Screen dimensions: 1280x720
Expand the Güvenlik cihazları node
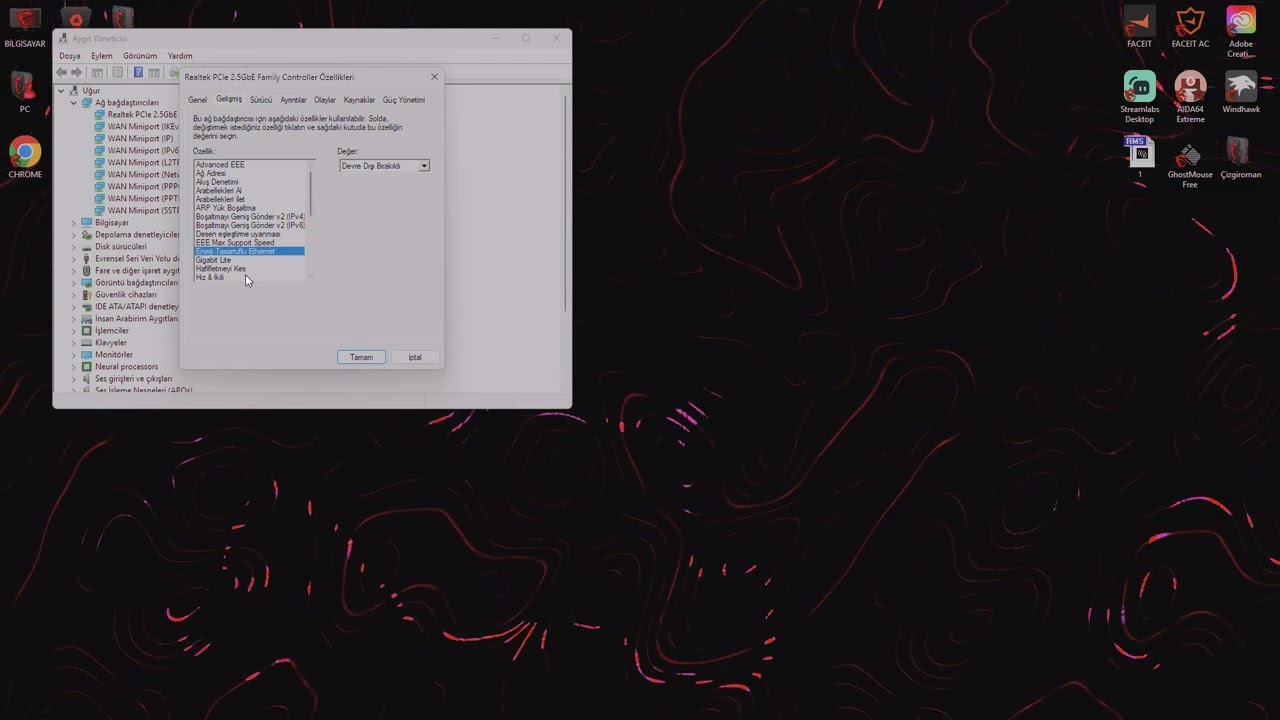coord(73,295)
